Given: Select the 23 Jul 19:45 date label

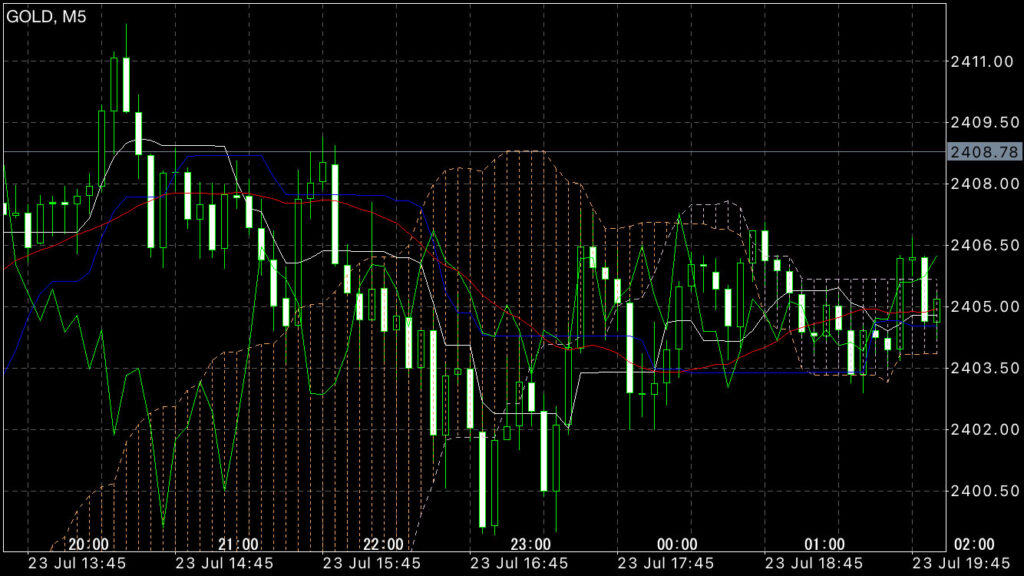Looking at the screenshot, I should pyautogui.click(x=961, y=563).
